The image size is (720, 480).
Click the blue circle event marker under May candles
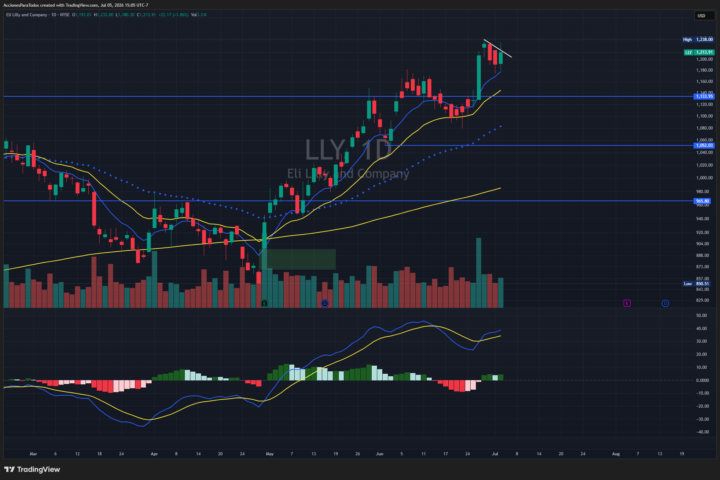325,303
